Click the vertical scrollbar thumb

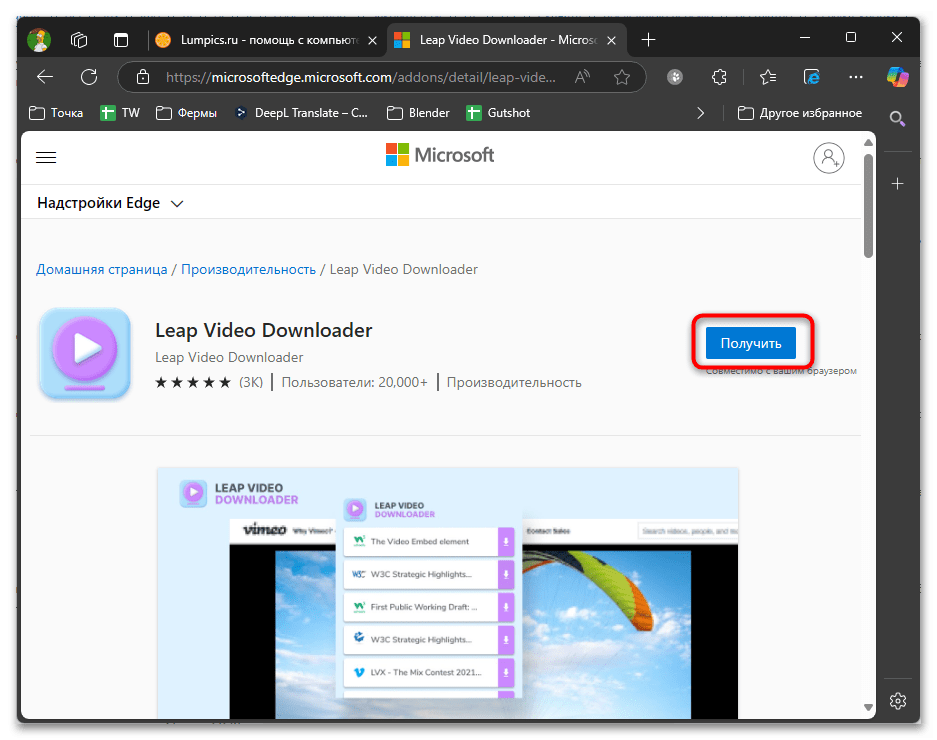click(868, 206)
